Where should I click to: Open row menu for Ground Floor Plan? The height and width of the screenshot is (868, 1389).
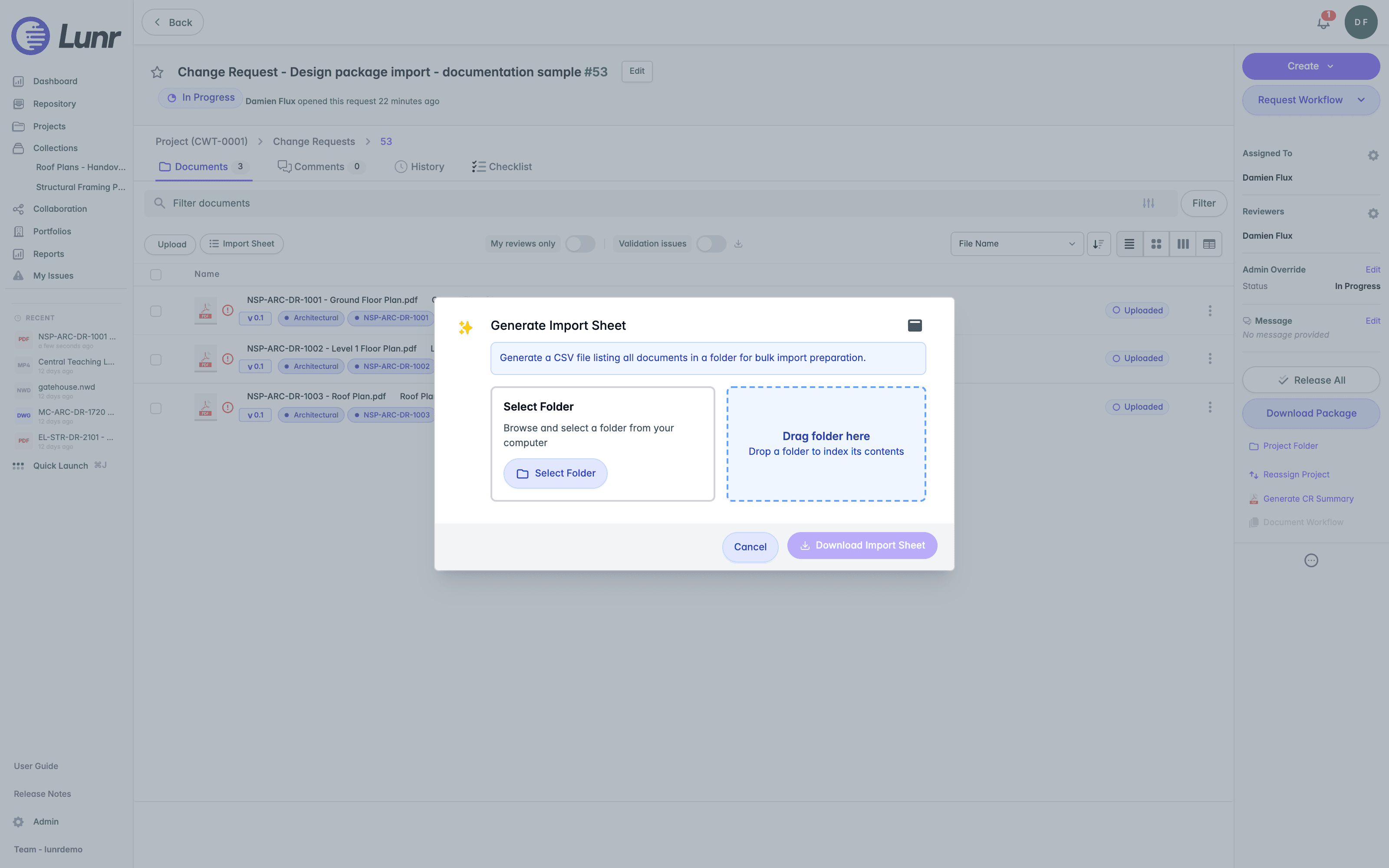[x=1210, y=311]
